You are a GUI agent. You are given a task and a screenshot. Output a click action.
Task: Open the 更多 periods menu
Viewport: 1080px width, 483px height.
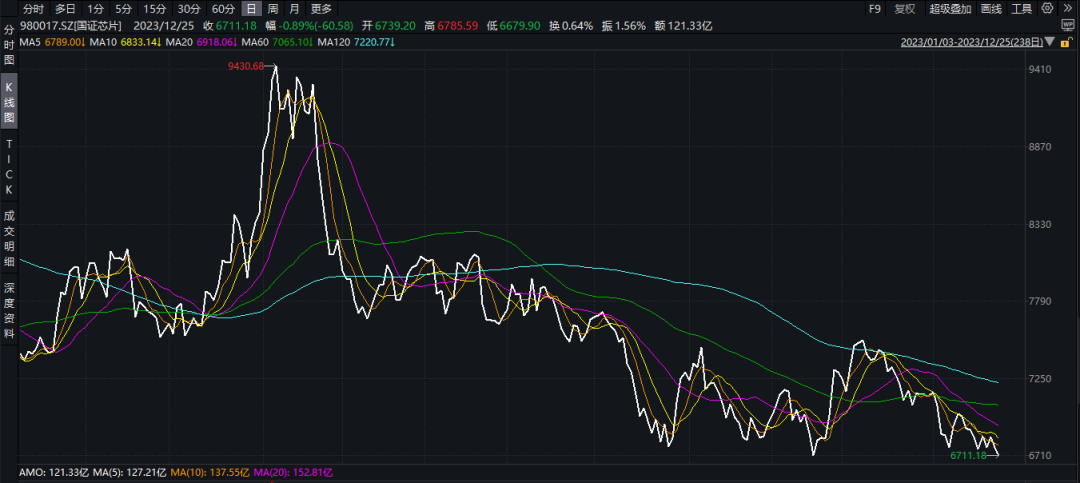coord(321,9)
